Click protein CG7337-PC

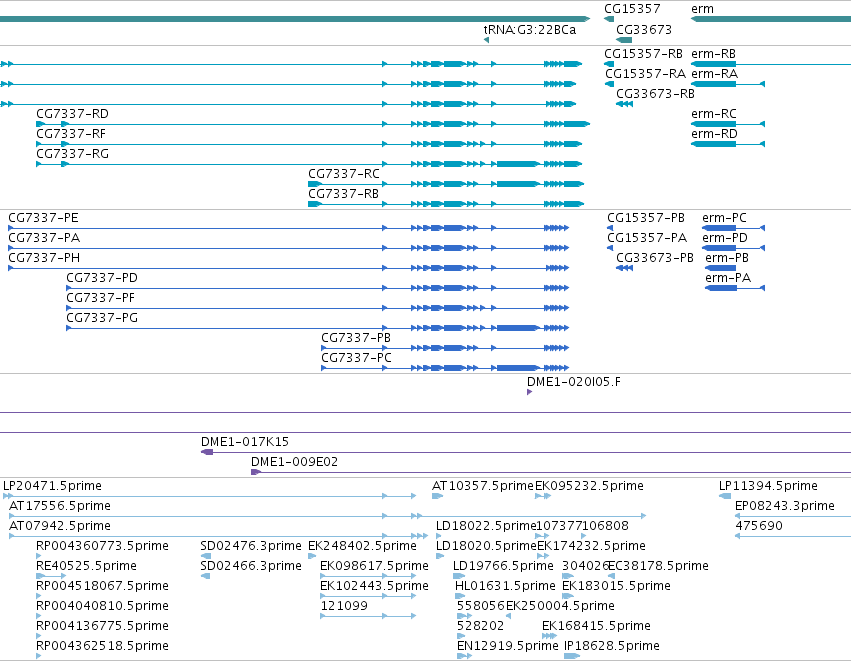[x=356, y=359]
